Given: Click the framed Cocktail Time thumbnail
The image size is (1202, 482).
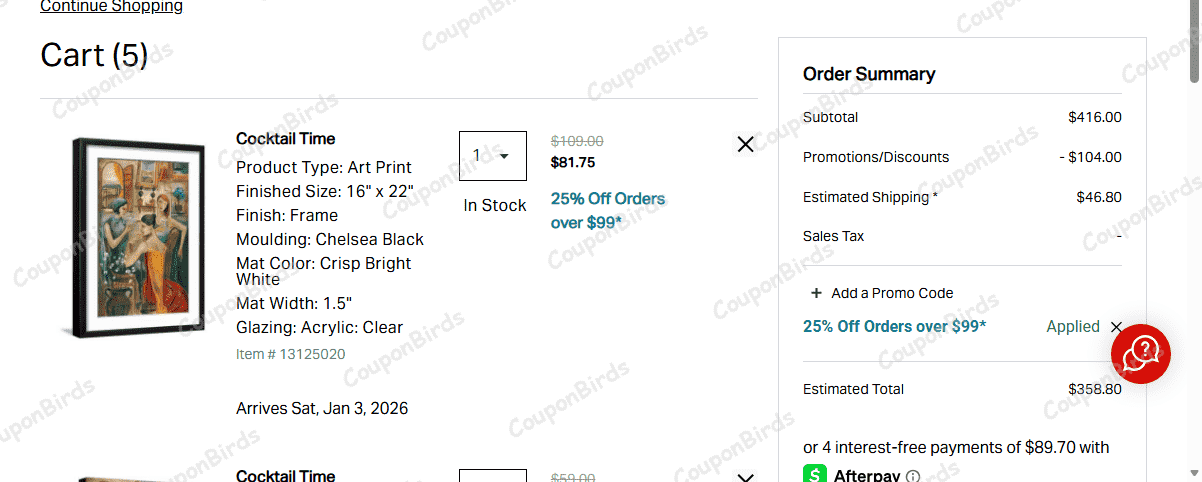Looking at the screenshot, I should pos(131,237).
